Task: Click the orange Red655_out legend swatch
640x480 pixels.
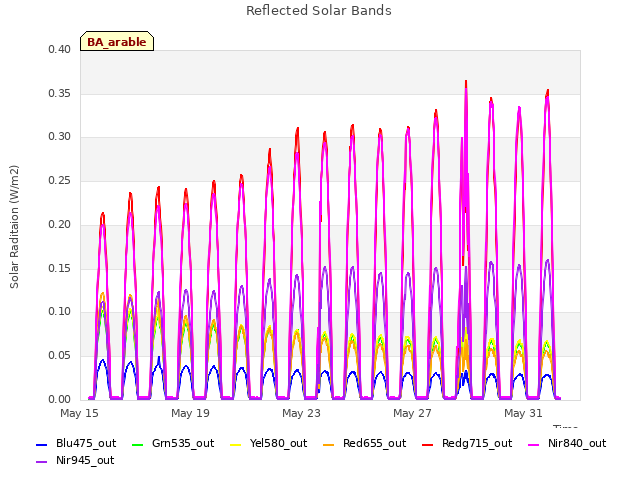Action: point(329,444)
